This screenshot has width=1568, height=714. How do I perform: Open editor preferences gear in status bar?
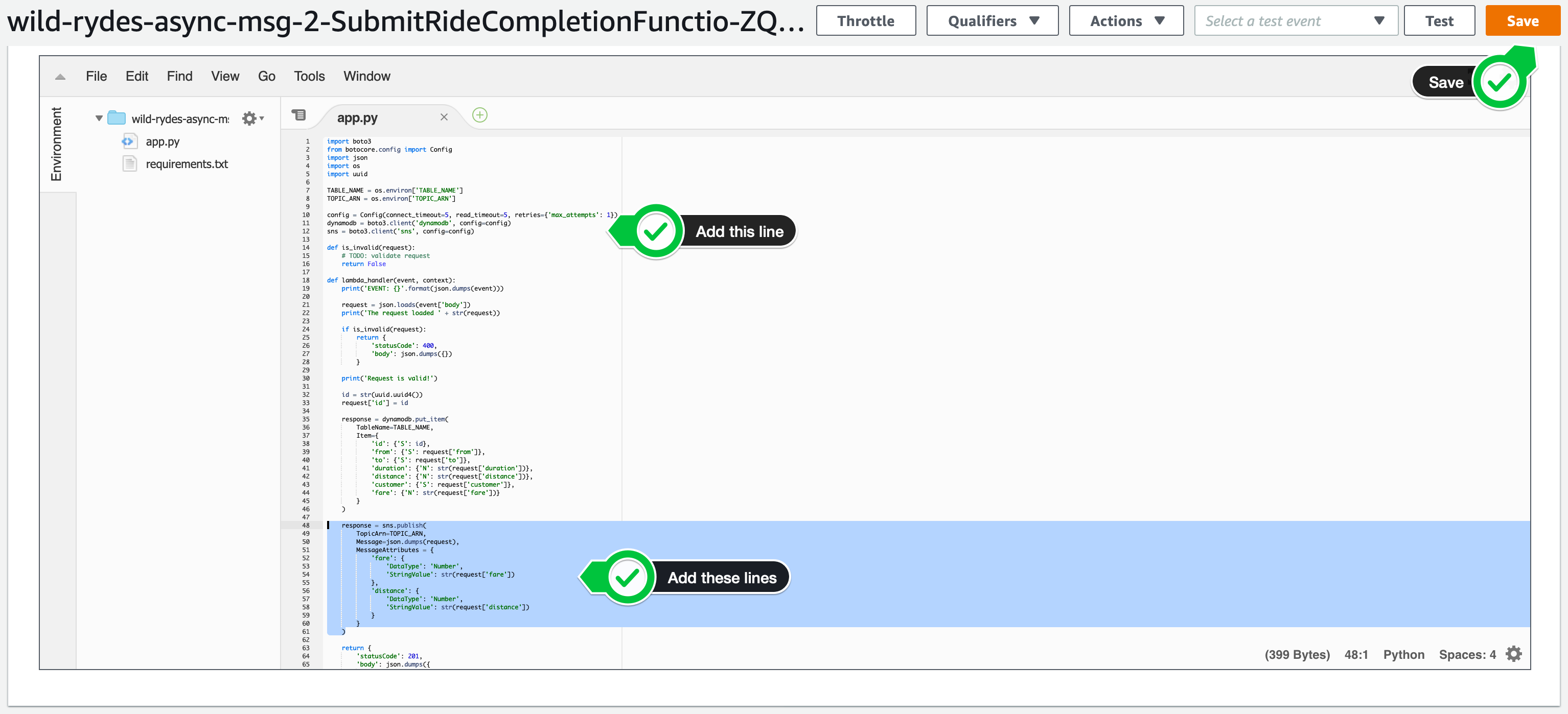1513,654
